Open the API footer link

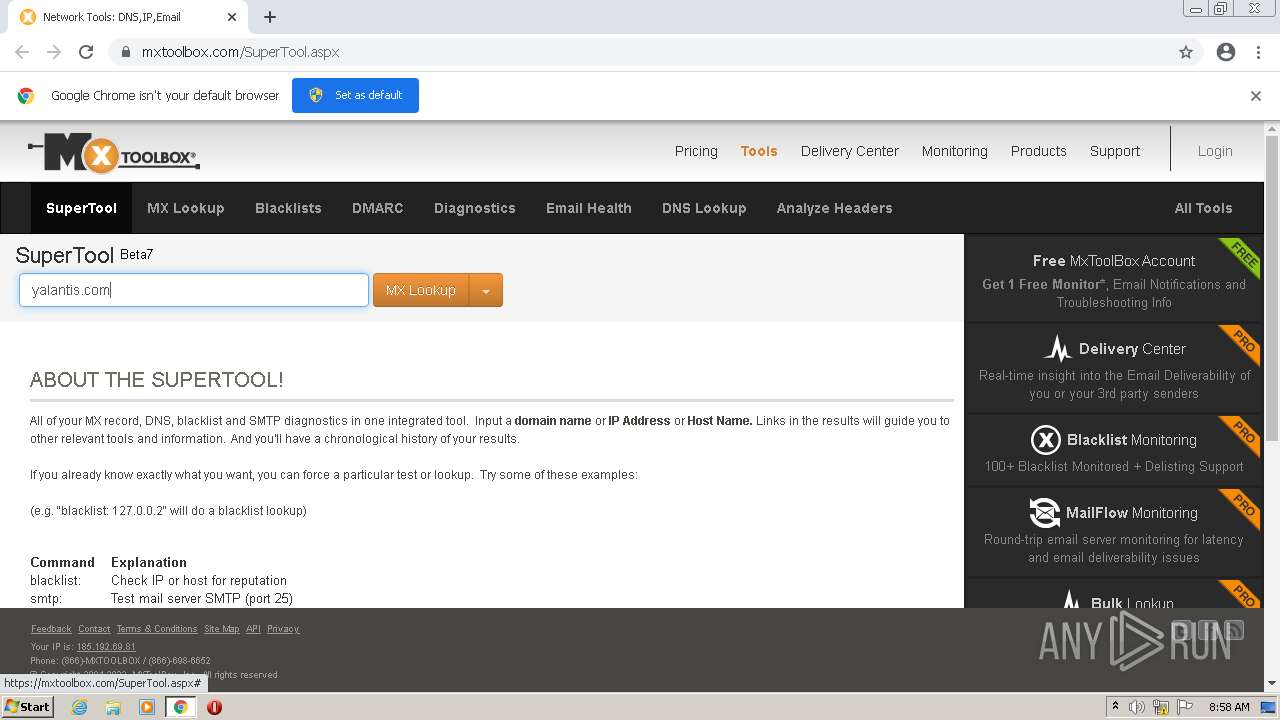tap(253, 629)
